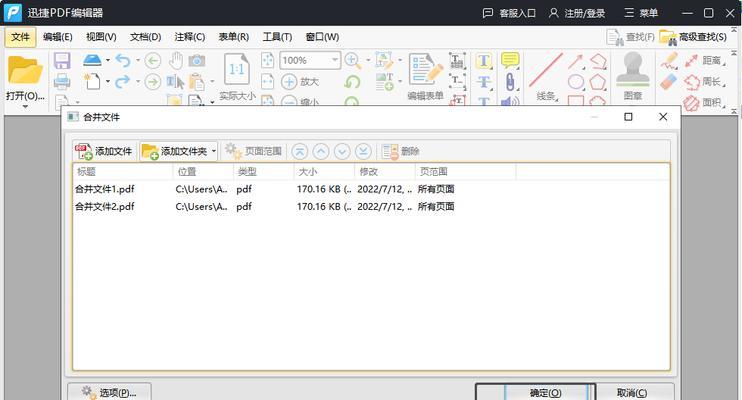Viewport: 742px width, 400px height.
Task: Open the 工具(T) menu
Action: (x=277, y=37)
